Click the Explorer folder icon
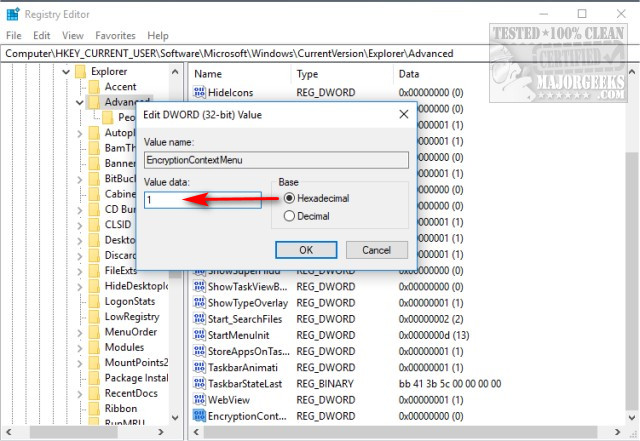640x441 pixels. click(x=81, y=71)
